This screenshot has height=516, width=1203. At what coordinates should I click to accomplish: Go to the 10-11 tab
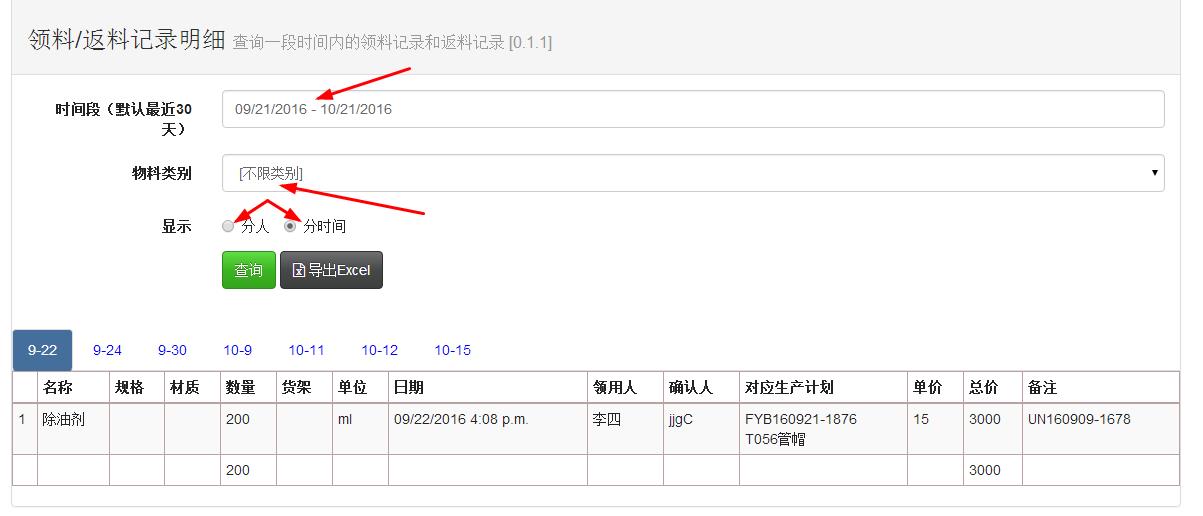(x=306, y=350)
